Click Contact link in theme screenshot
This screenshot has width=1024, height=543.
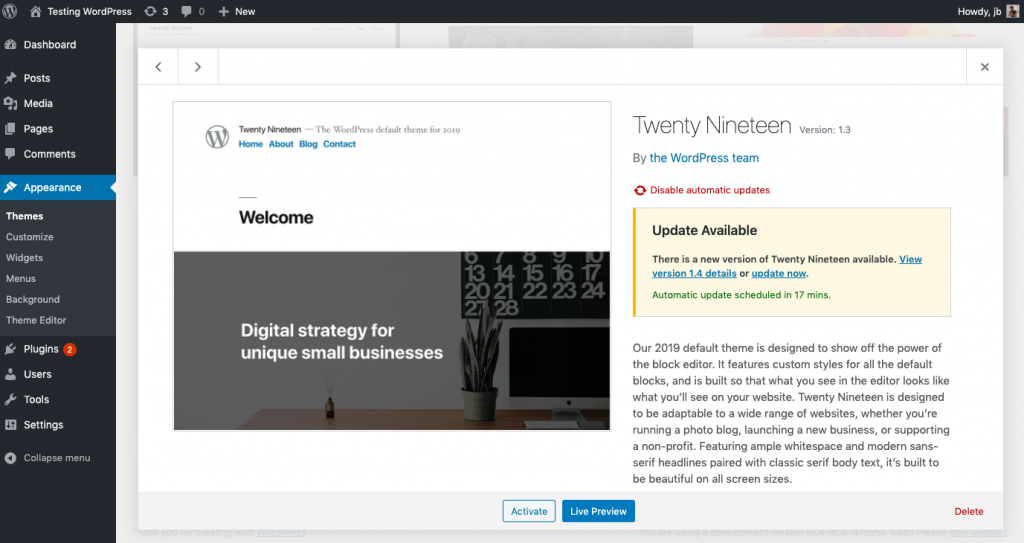pyautogui.click(x=340, y=144)
